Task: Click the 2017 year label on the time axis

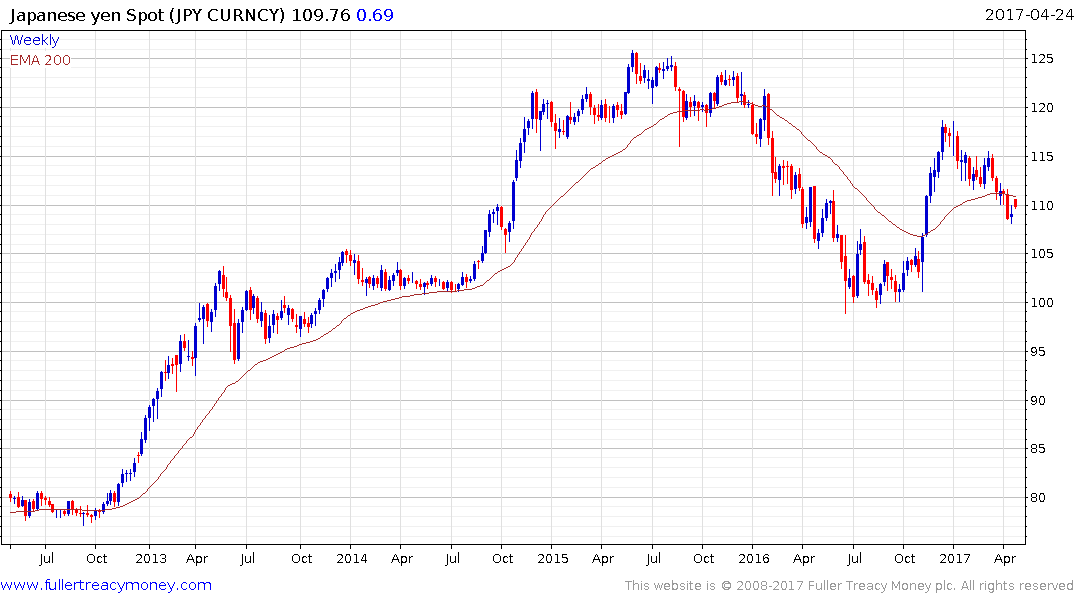Action: 955,559
